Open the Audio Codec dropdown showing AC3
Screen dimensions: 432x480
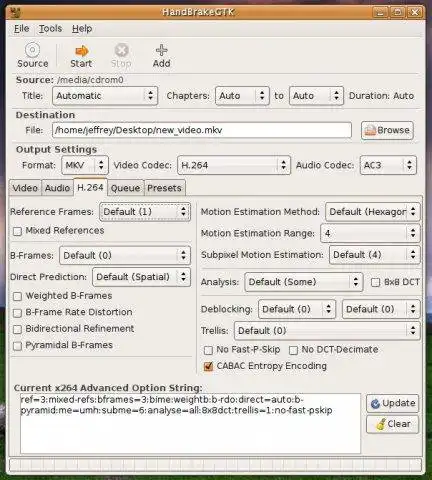pyautogui.click(x=388, y=165)
